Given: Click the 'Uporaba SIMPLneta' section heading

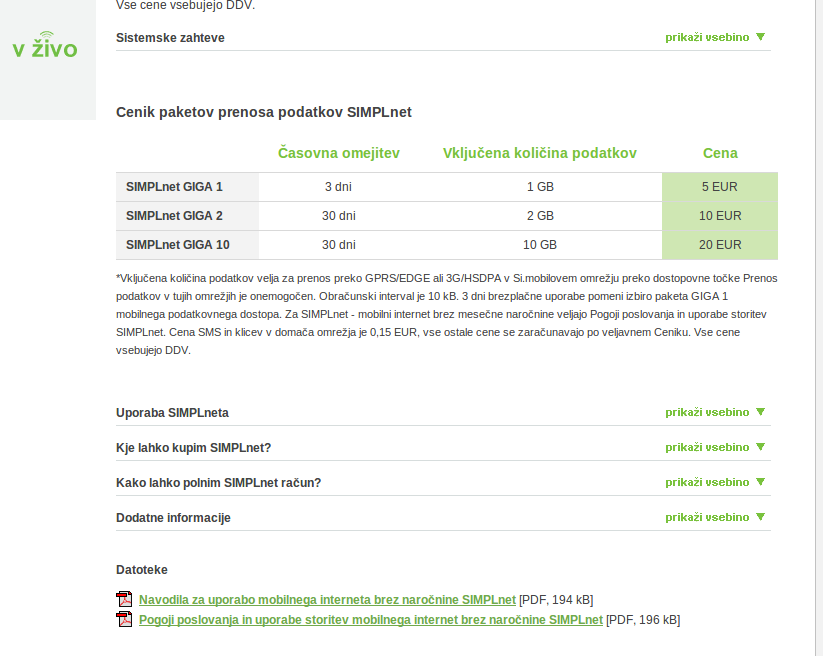Looking at the screenshot, I should (x=172, y=413).
